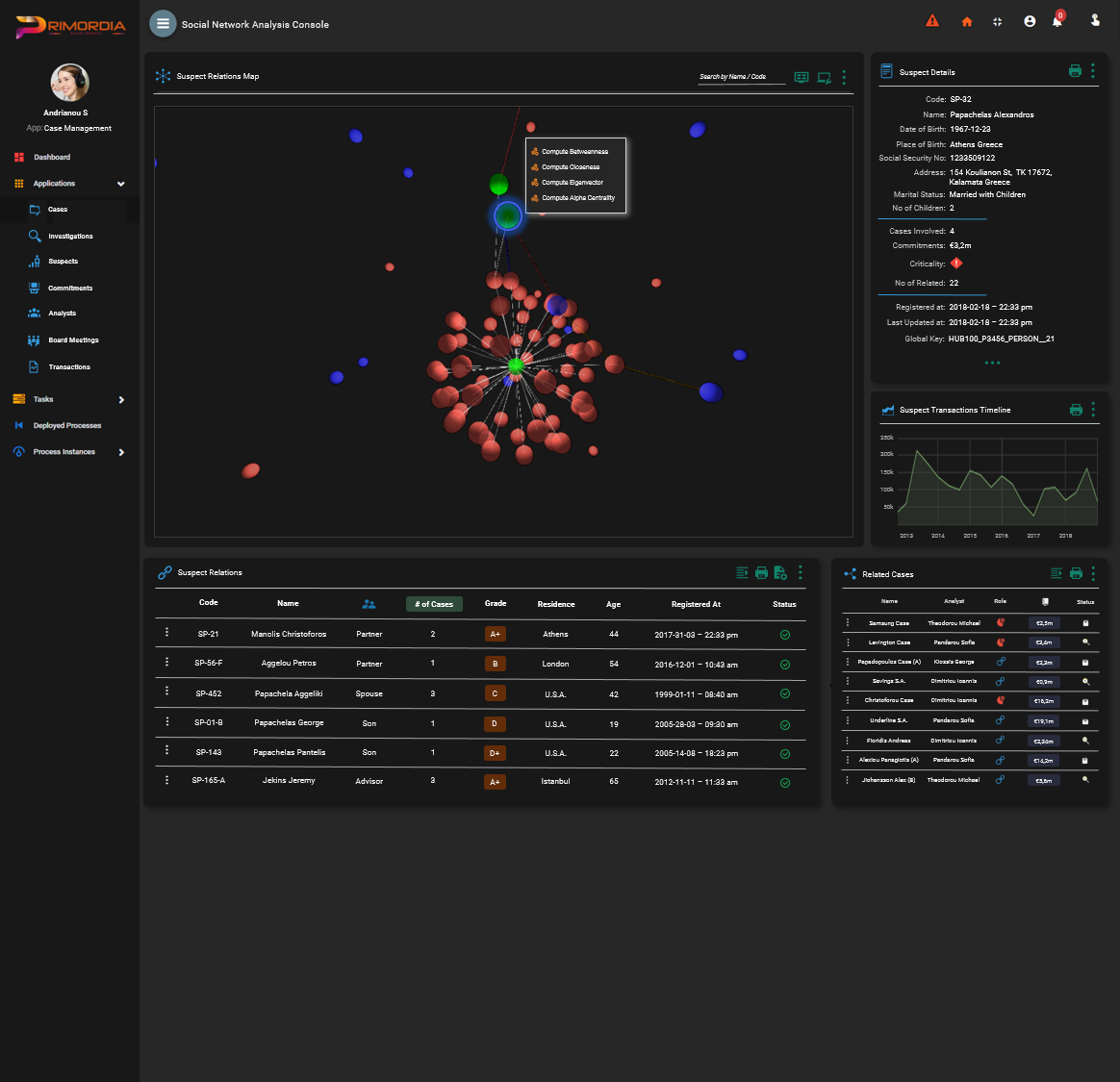Open Investigations in the sidebar
1120x1082 pixels.
tap(70, 236)
